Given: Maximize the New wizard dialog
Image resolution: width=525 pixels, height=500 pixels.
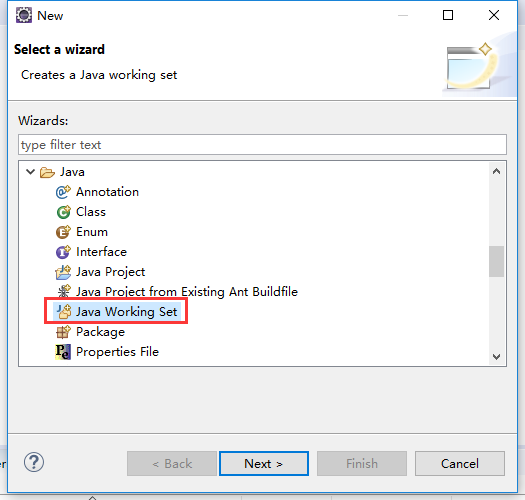Looking at the screenshot, I should click(x=448, y=15).
